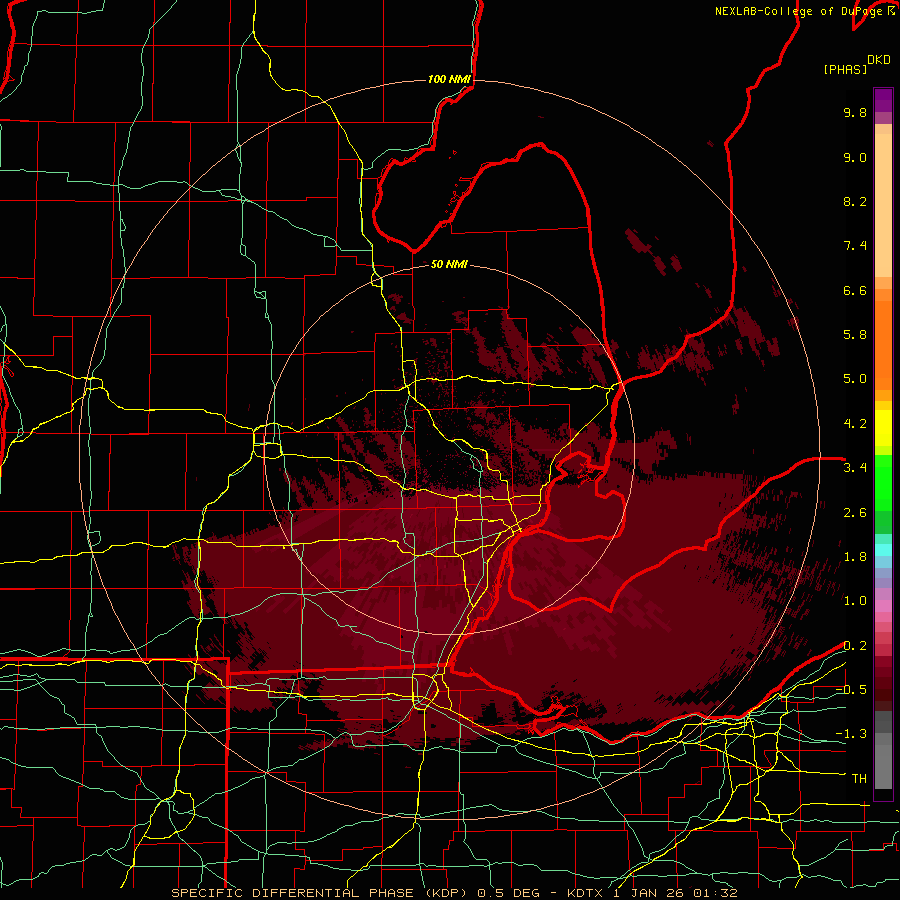
Task: Click the 9.8 scale value
Action: (855, 112)
